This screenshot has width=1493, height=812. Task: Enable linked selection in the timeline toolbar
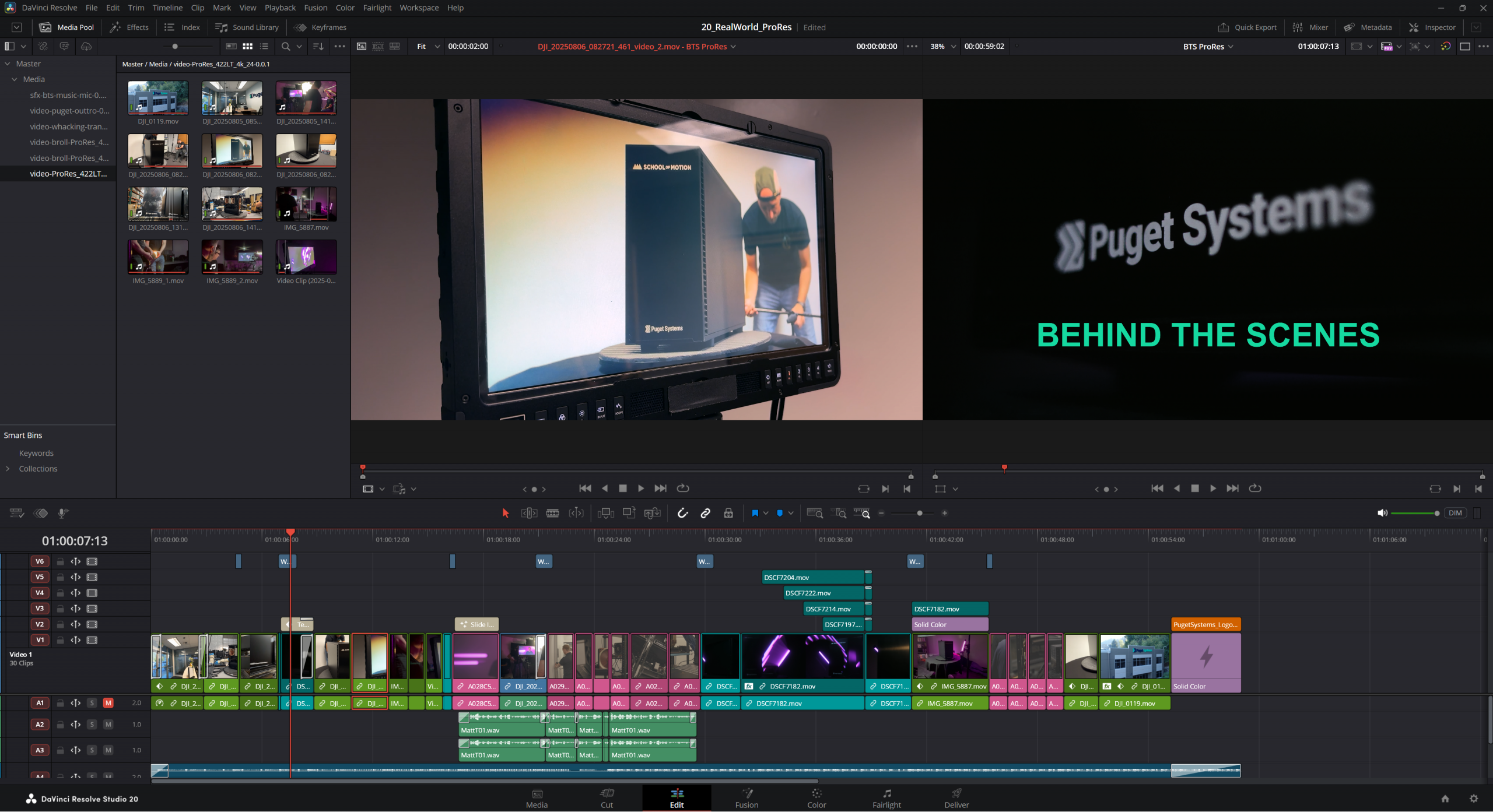705,513
